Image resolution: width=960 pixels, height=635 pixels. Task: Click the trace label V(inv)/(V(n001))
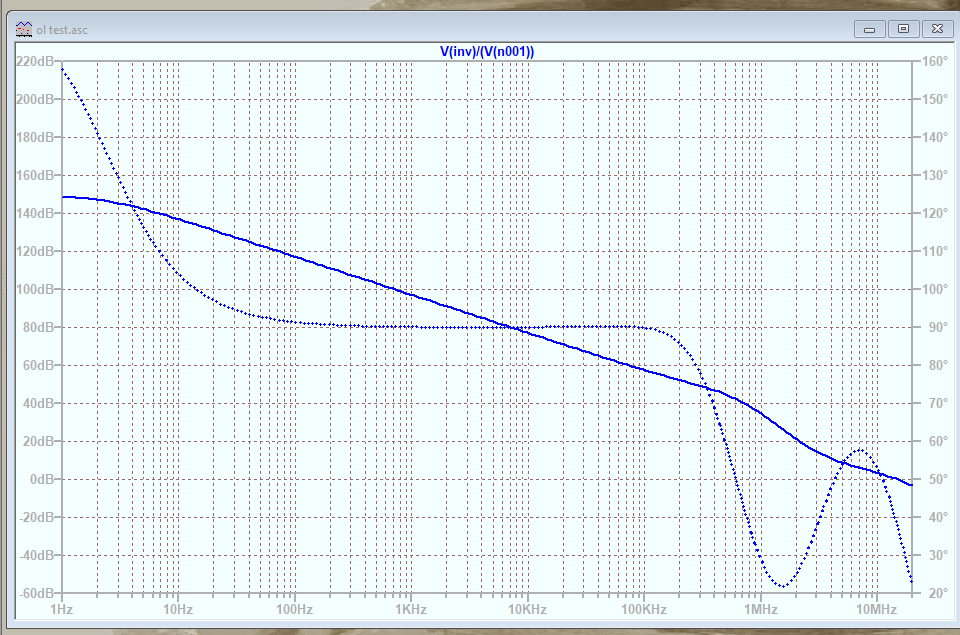point(487,51)
